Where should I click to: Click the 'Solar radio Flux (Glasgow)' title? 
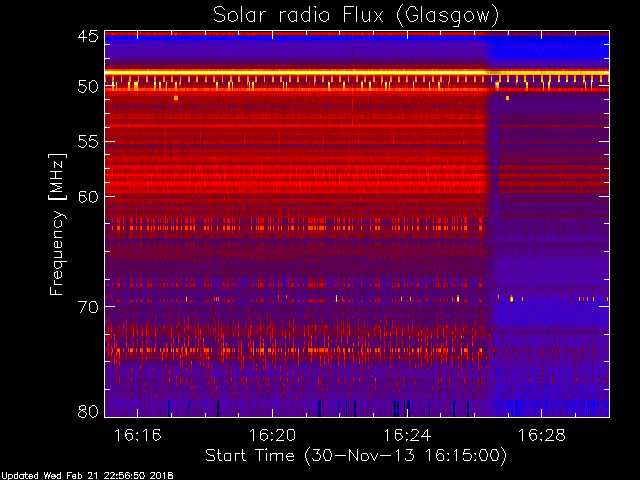click(x=356, y=16)
